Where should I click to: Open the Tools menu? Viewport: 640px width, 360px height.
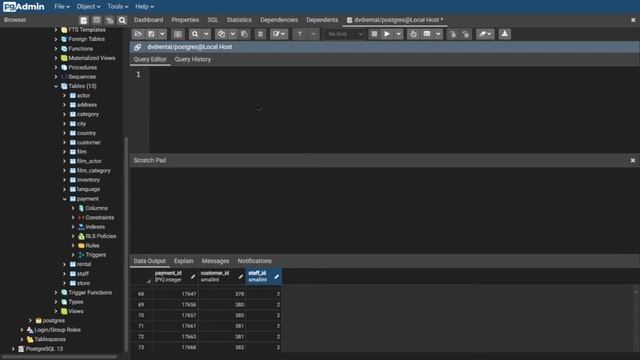[x=118, y=7]
